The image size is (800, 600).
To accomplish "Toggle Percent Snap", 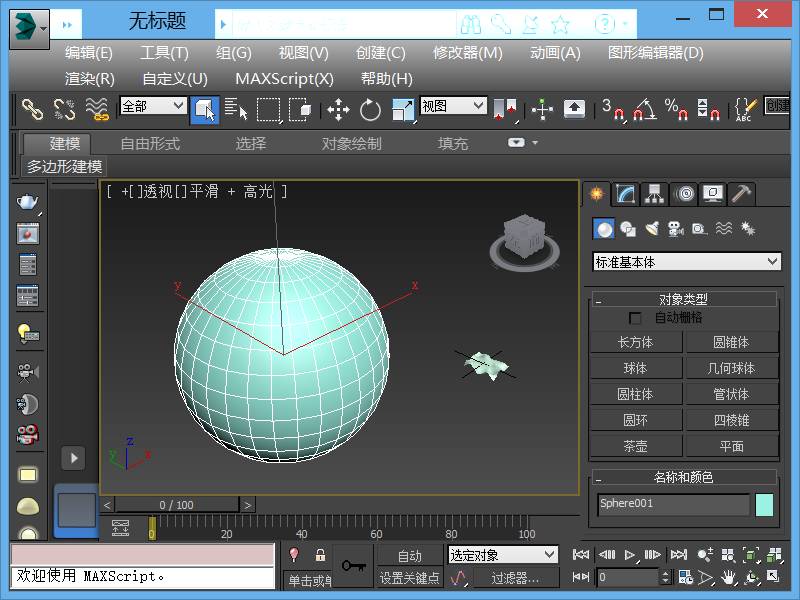I will tap(677, 109).
